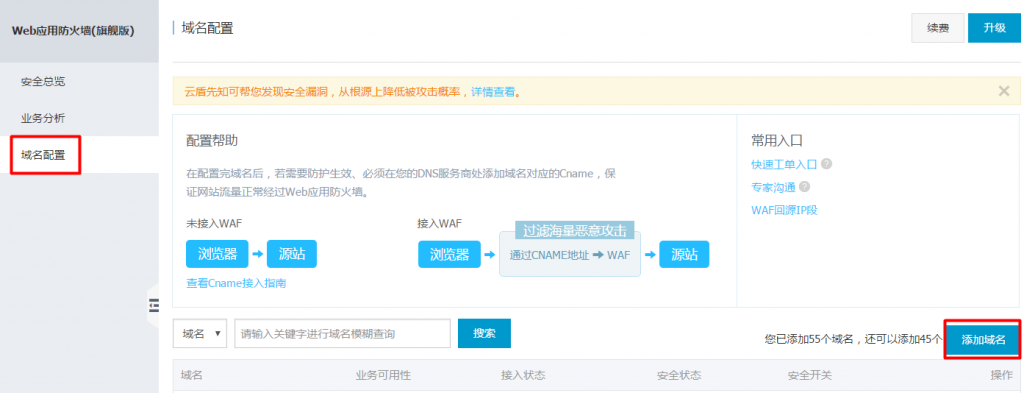The height and width of the screenshot is (393, 1024).
Task: Focus the domain keyword search field
Action: click(x=342, y=334)
